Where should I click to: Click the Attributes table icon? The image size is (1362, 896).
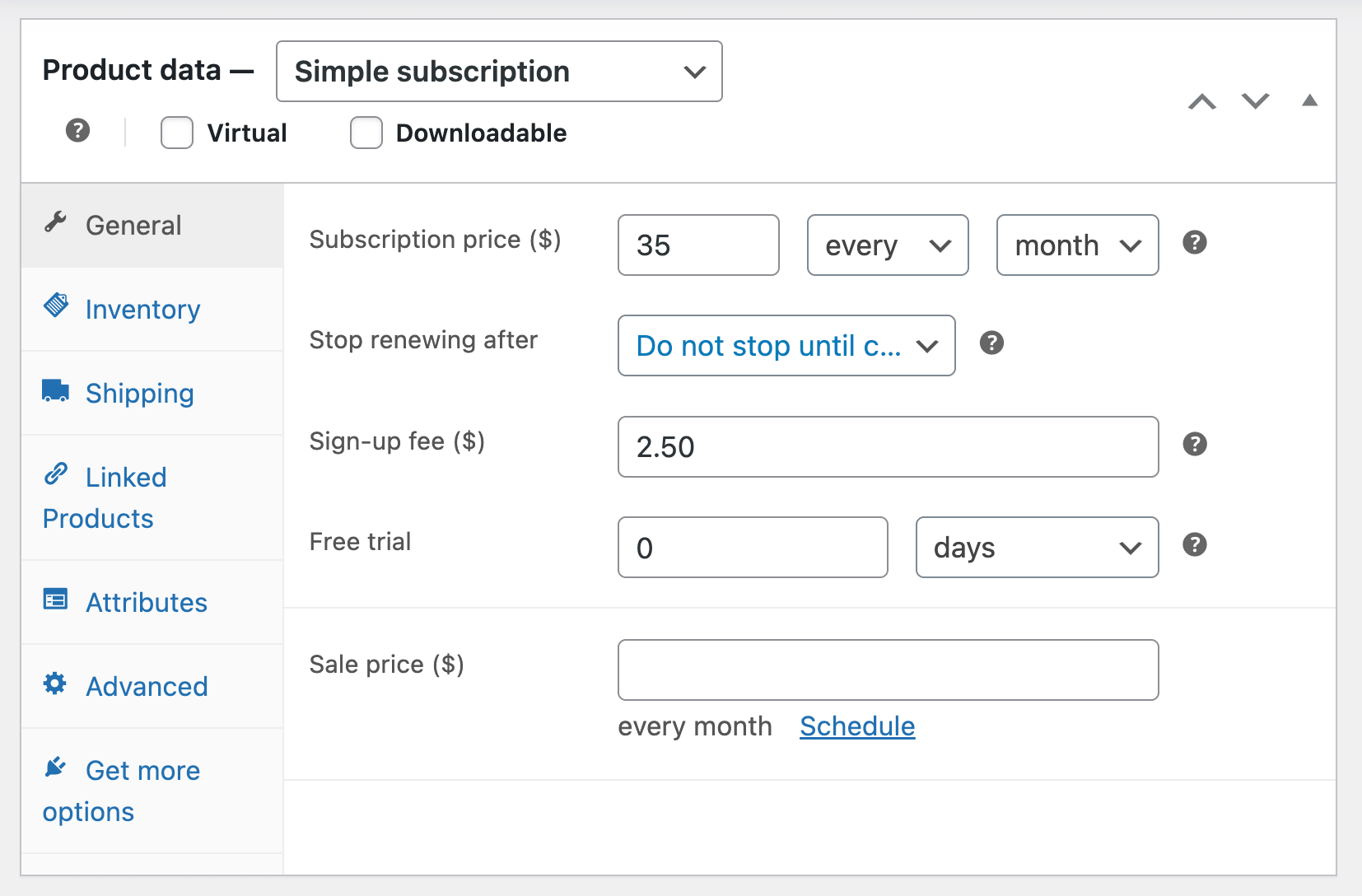pyautogui.click(x=55, y=600)
